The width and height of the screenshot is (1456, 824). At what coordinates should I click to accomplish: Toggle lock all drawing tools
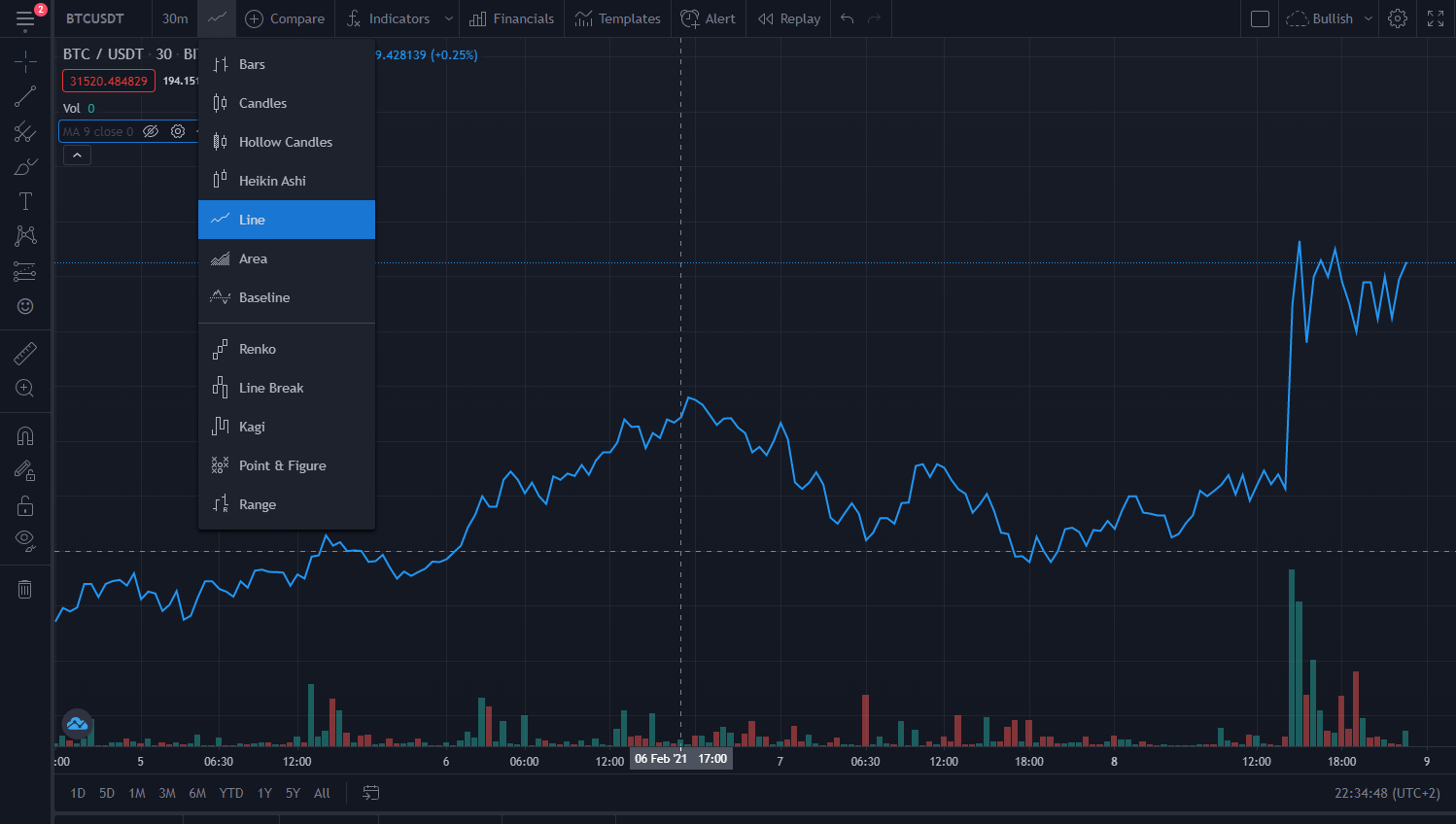click(25, 506)
